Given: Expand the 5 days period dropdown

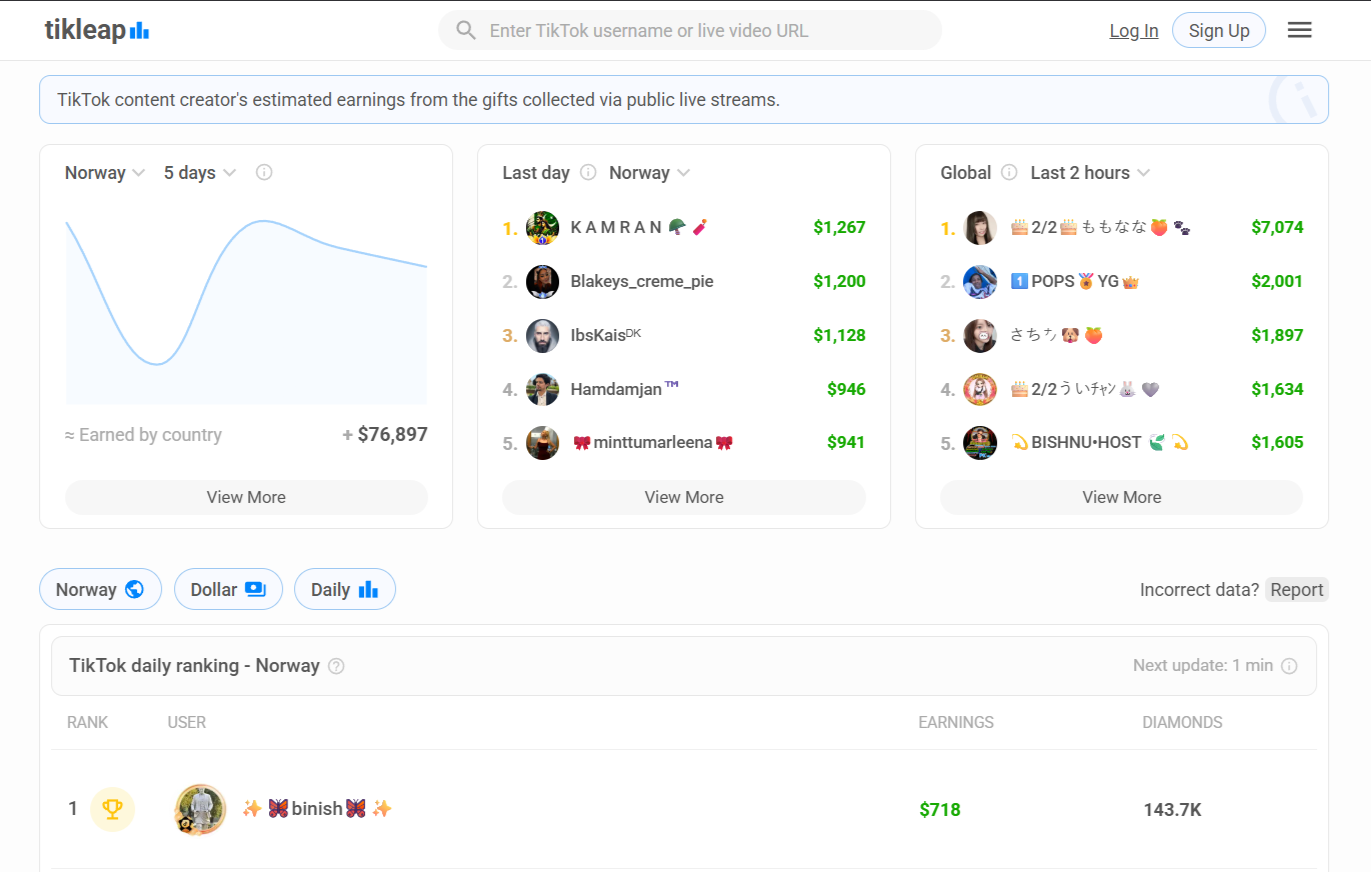Looking at the screenshot, I should (200, 173).
